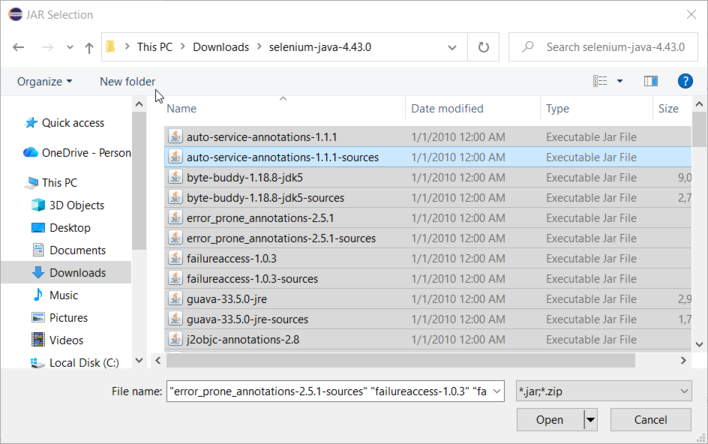Change the view layout icon
Image resolution: width=708 pixels, height=444 pixels.
[x=600, y=81]
